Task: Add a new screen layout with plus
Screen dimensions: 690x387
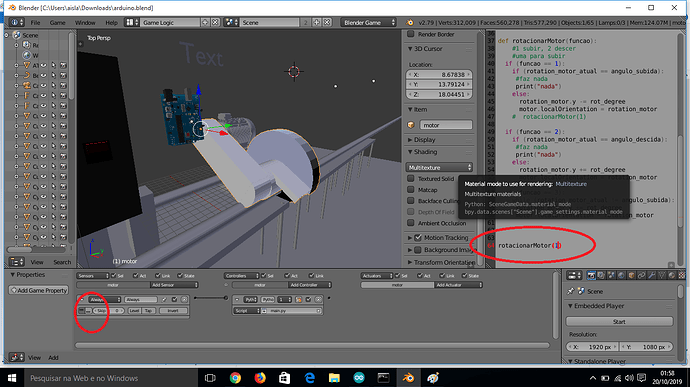Action: [x=205, y=22]
